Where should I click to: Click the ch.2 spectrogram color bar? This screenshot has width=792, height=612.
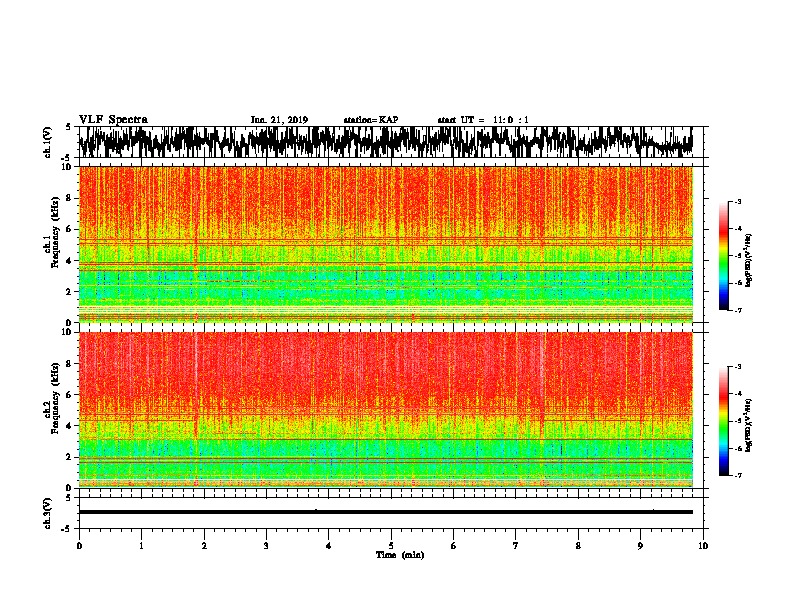pyautogui.click(x=723, y=421)
